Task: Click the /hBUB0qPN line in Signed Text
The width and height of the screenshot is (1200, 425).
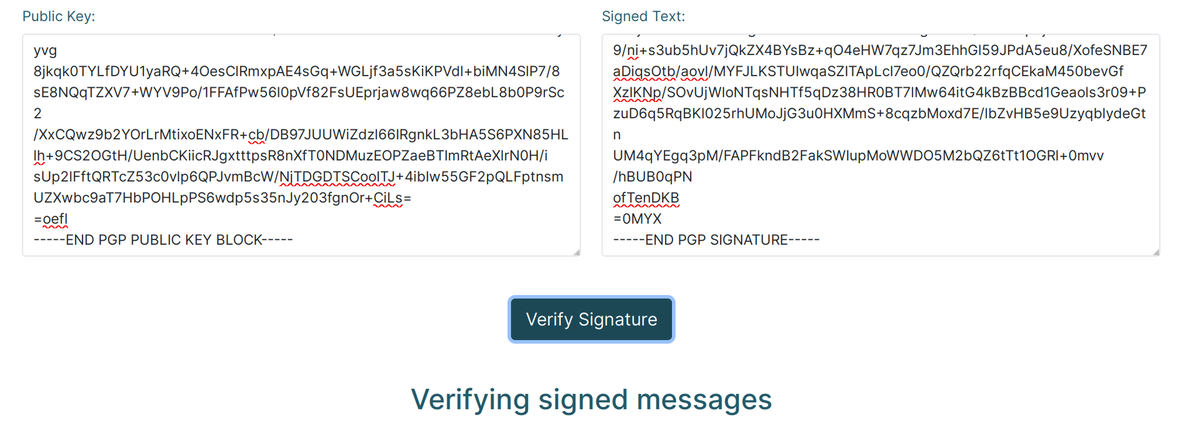Action: (653, 177)
